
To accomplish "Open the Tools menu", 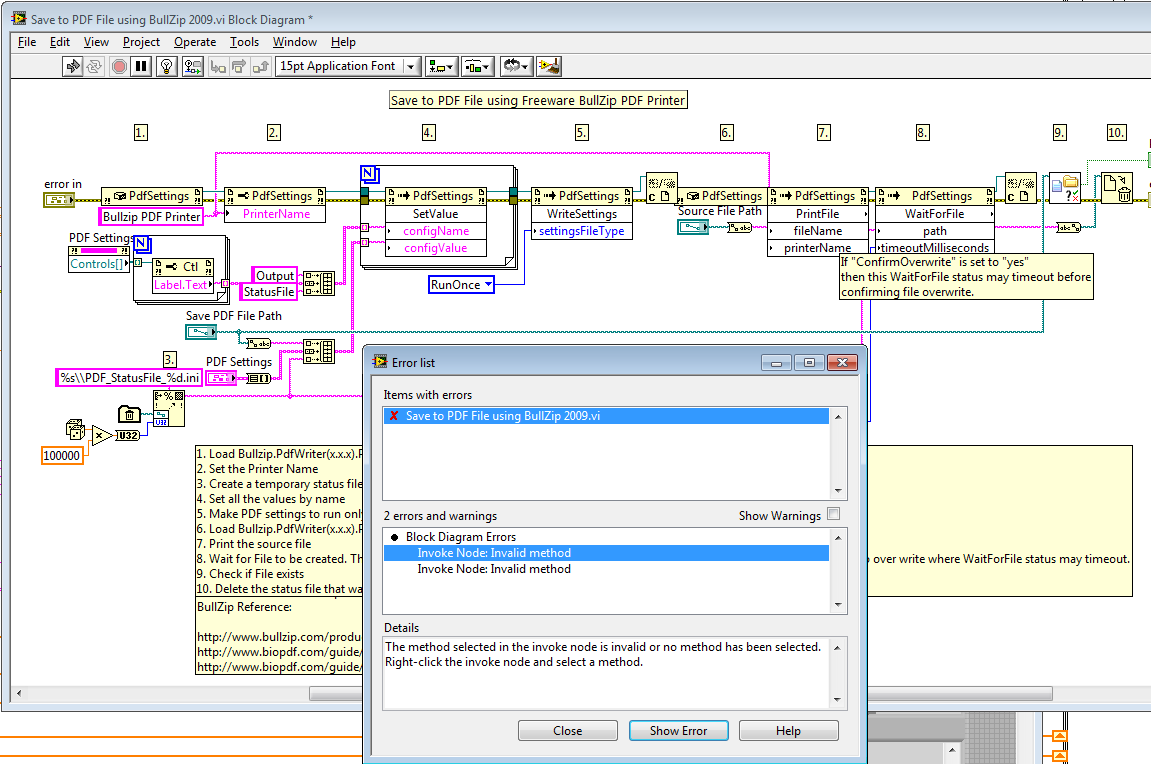I will pos(244,42).
